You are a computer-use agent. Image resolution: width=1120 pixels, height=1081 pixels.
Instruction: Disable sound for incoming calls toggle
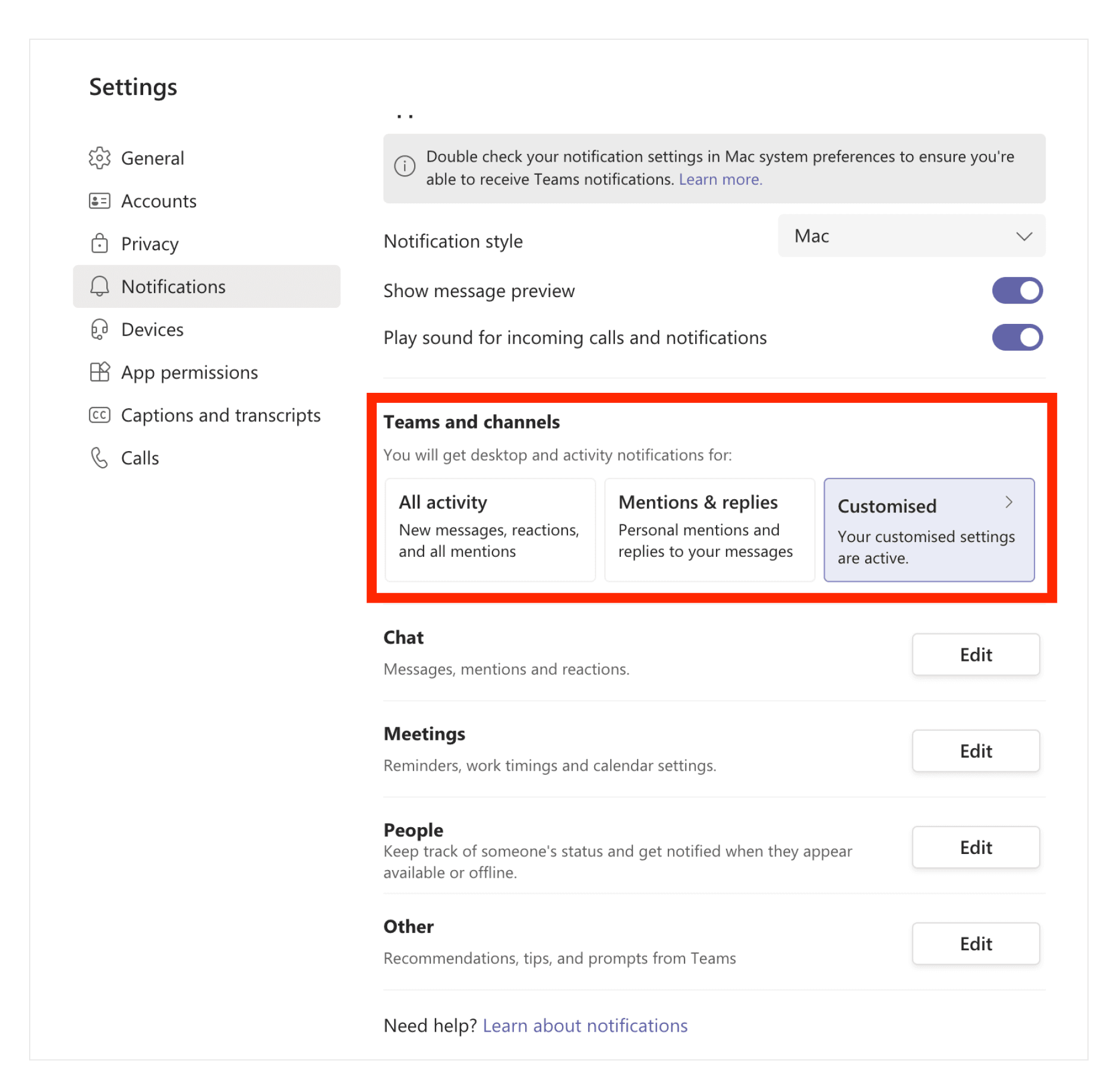click(1017, 338)
